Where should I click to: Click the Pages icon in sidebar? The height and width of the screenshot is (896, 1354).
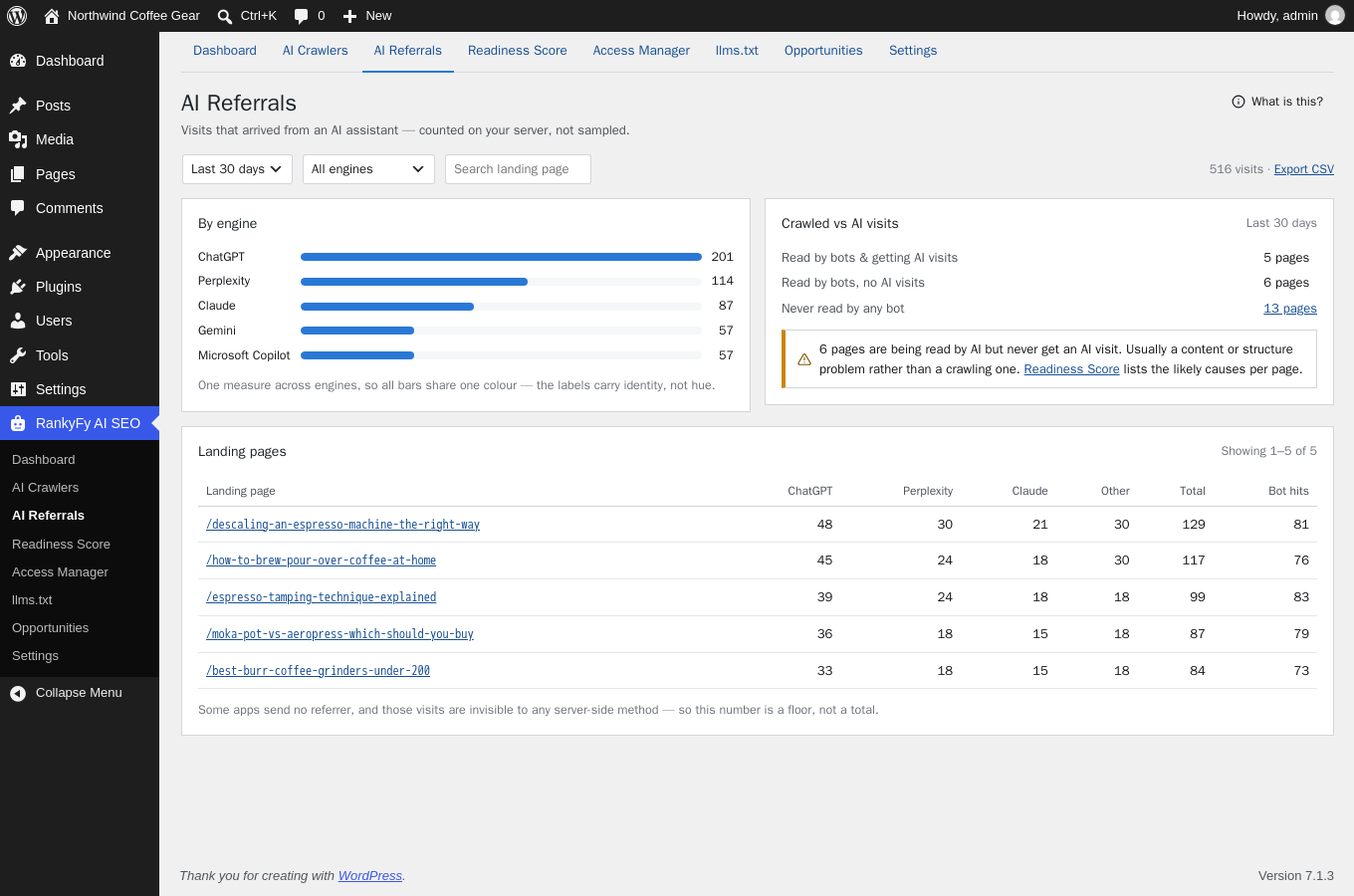[18, 174]
